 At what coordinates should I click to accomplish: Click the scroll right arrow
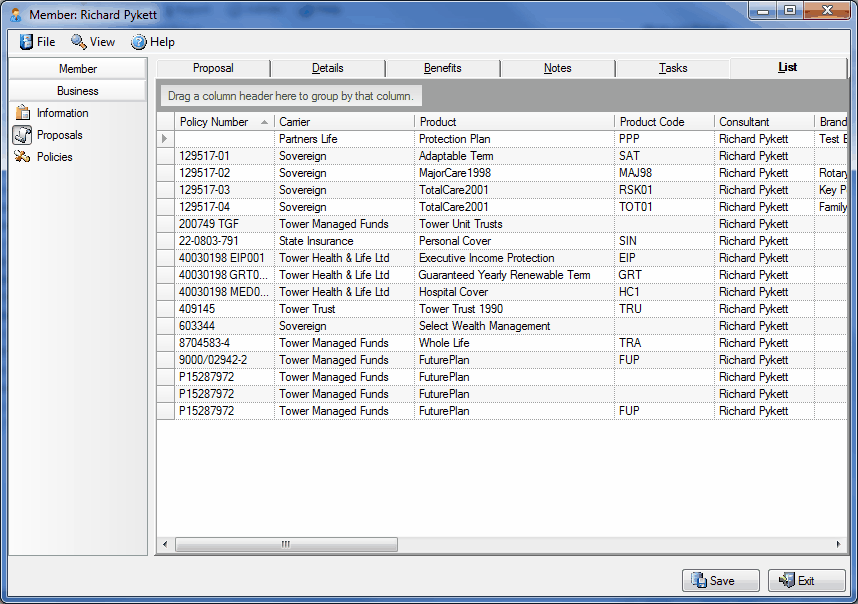pyautogui.click(x=838, y=544)
